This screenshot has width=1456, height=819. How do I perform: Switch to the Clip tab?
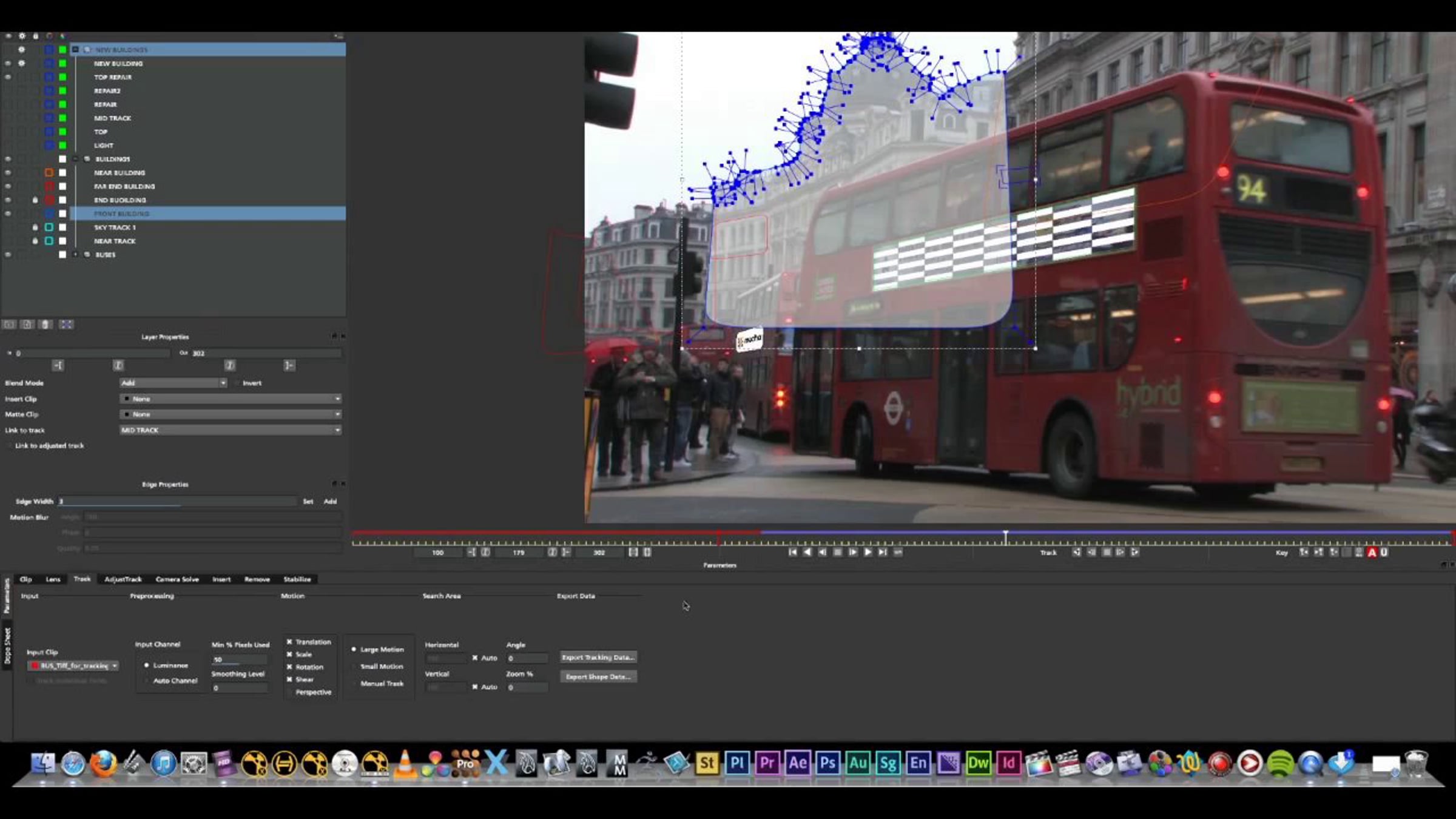[26, 579]
